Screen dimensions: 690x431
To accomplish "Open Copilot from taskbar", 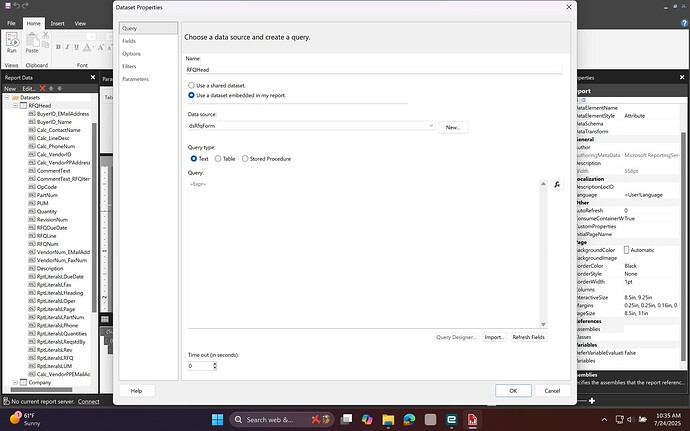I will tap(367, 420).
